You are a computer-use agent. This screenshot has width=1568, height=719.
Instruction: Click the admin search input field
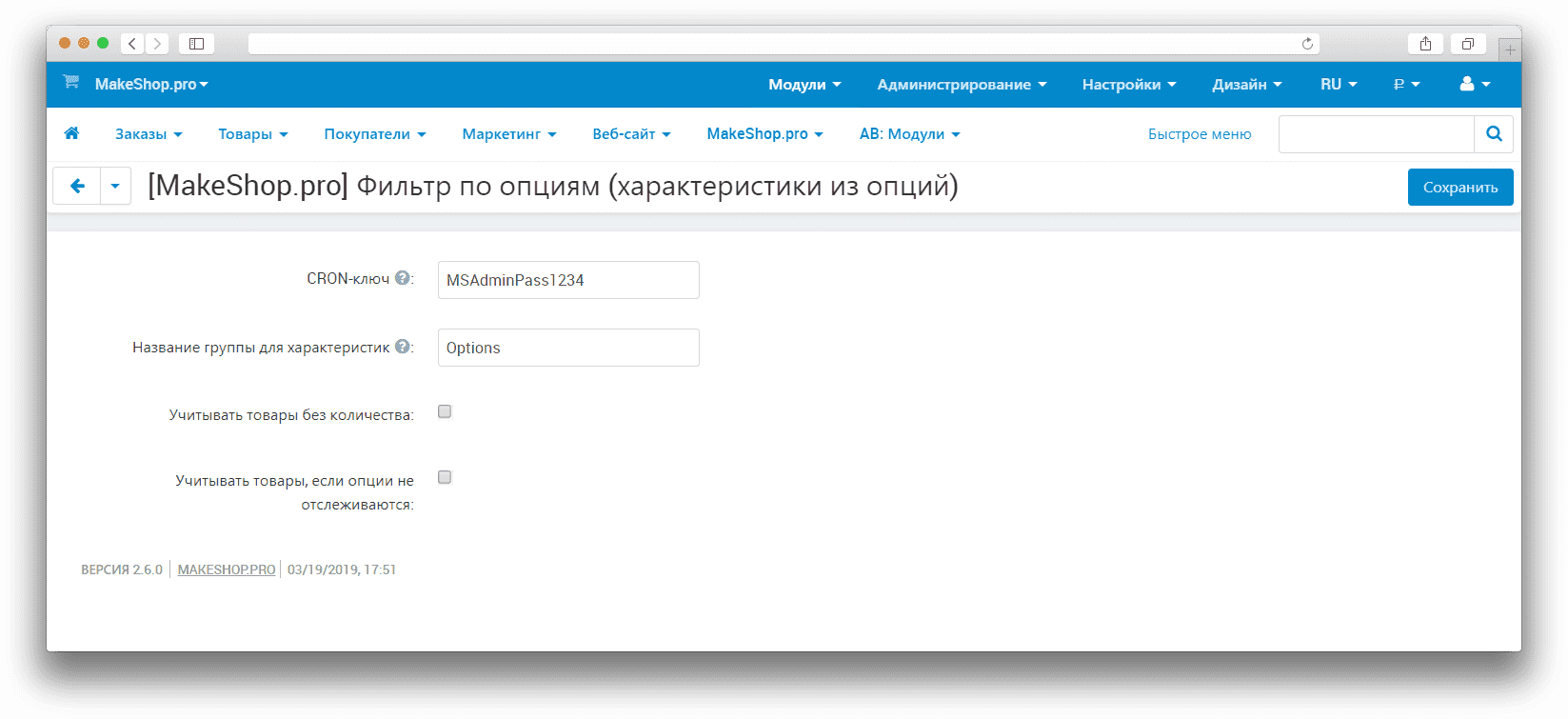coord(1377,134)
